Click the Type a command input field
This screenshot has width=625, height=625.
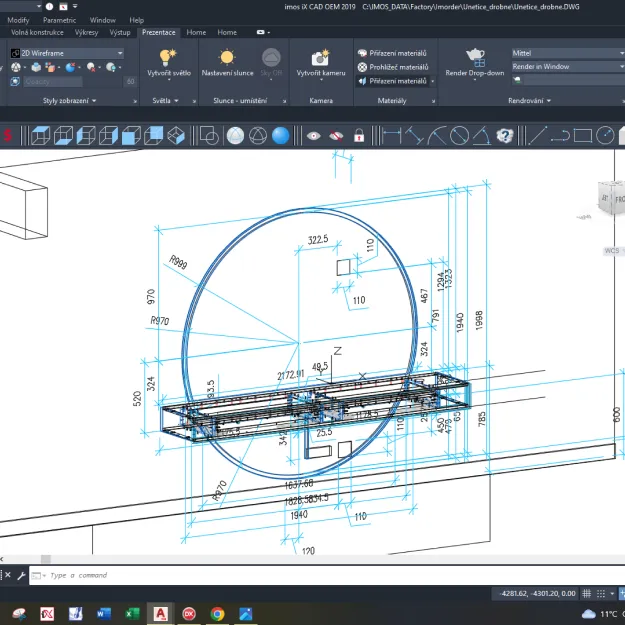click(x=326, y=575)
